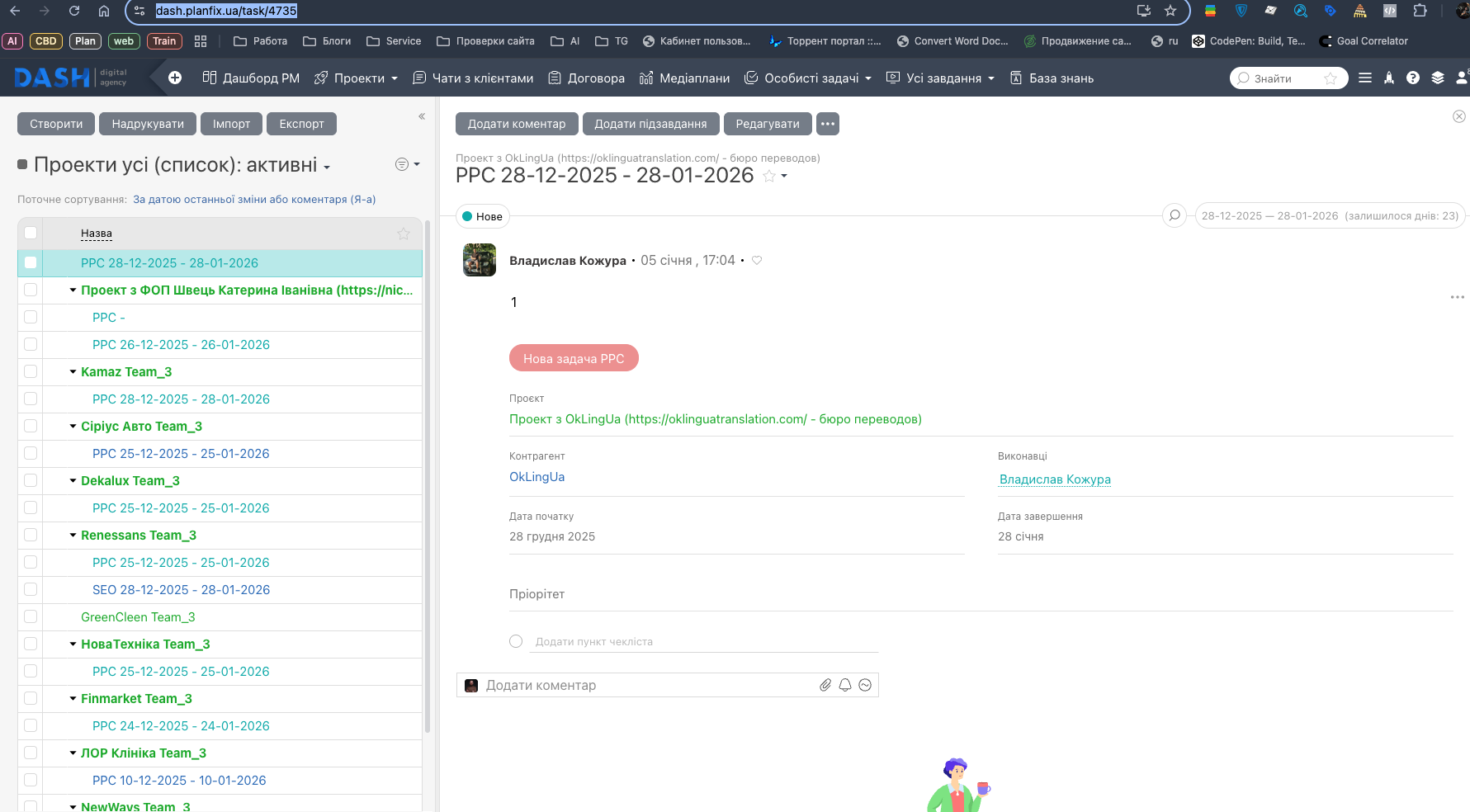This screenshot has height=812, width=1470.
Task: Open the OkLingUa contractor link
Action: pos(536,477)
